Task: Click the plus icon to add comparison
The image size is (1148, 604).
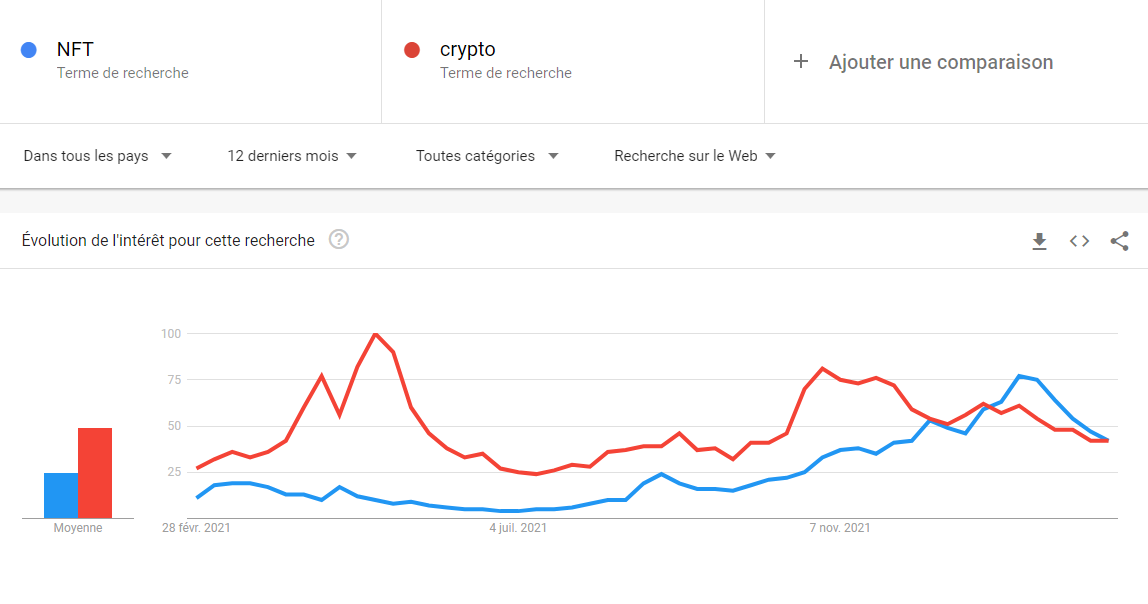Action: click(800, 61)
